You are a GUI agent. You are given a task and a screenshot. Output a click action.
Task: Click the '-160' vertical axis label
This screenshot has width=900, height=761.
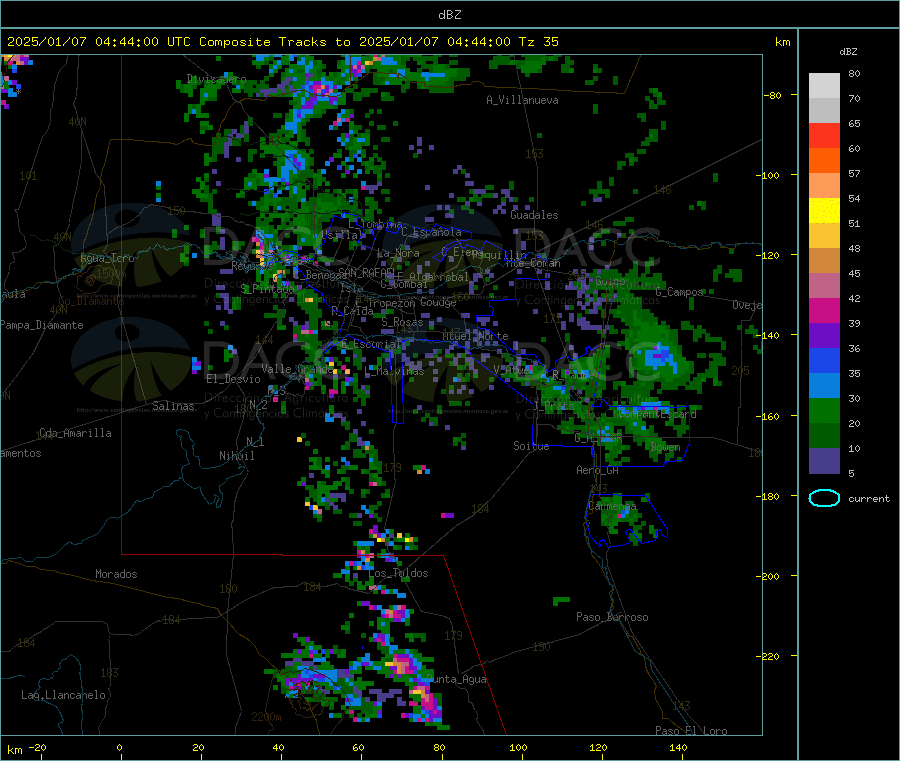click(x=767, y=416)
